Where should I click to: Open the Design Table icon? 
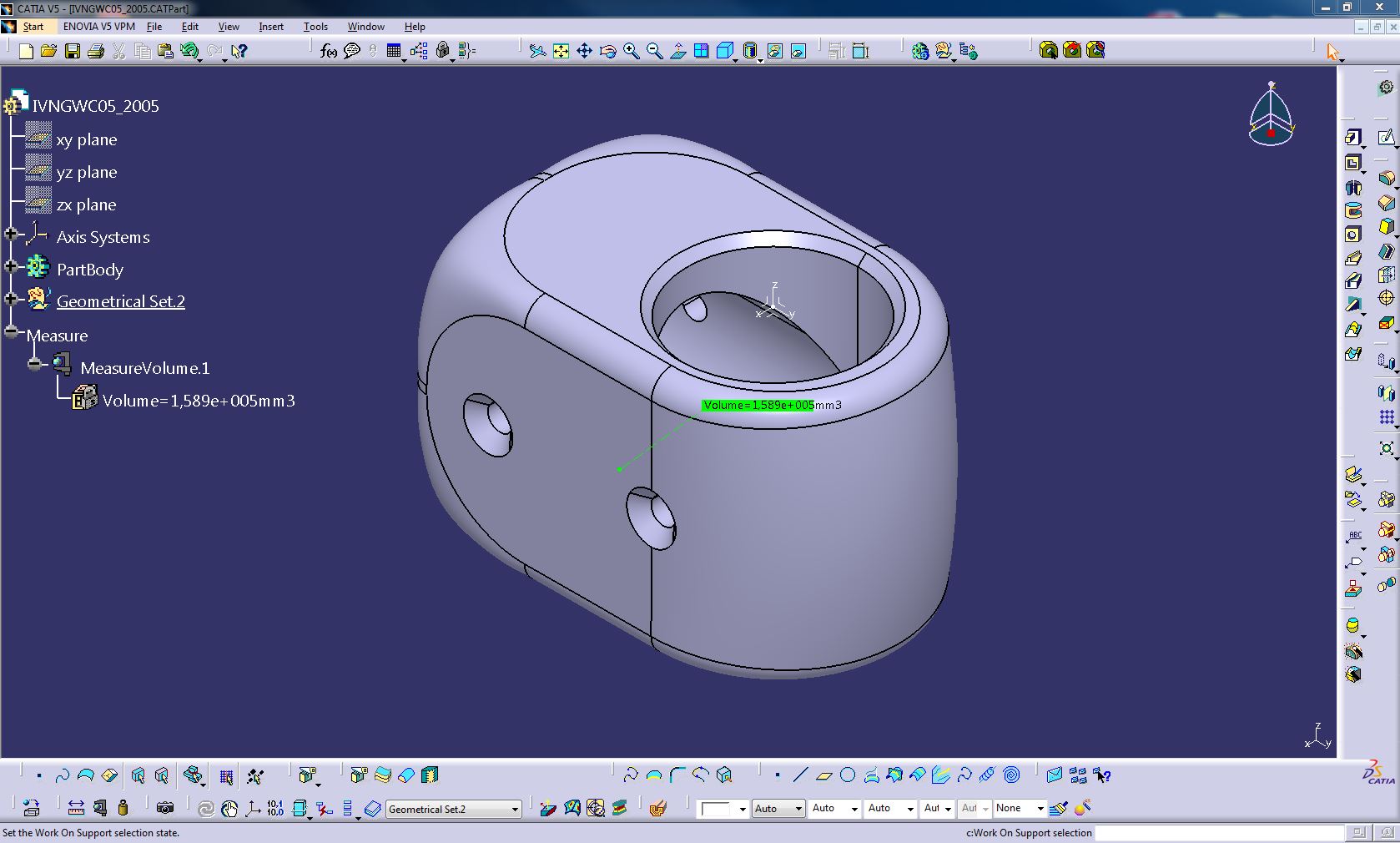pos(394,51)
